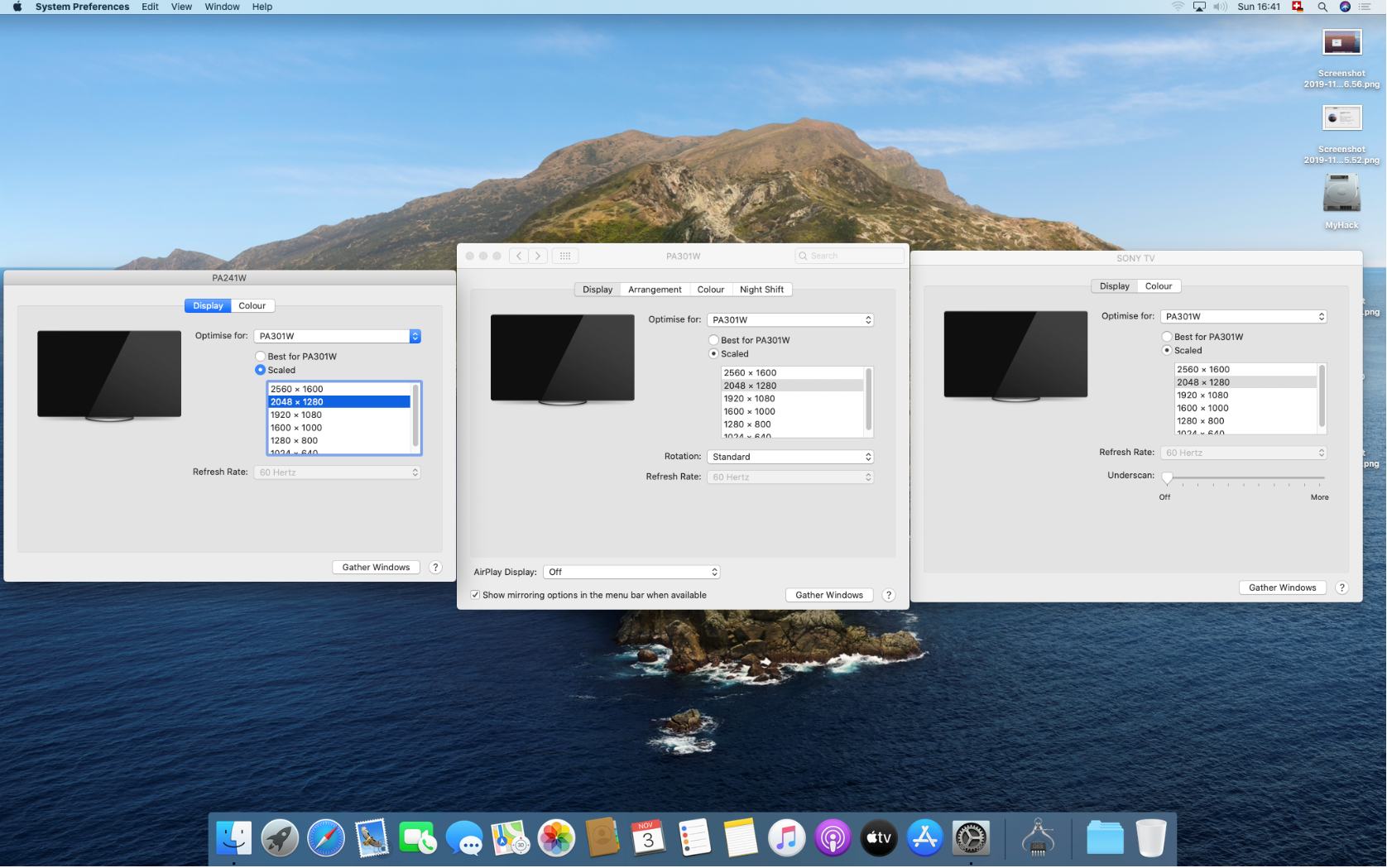Expand the AirPlay Display dropdown
The image size is (1387, 868).
(631, 573)
